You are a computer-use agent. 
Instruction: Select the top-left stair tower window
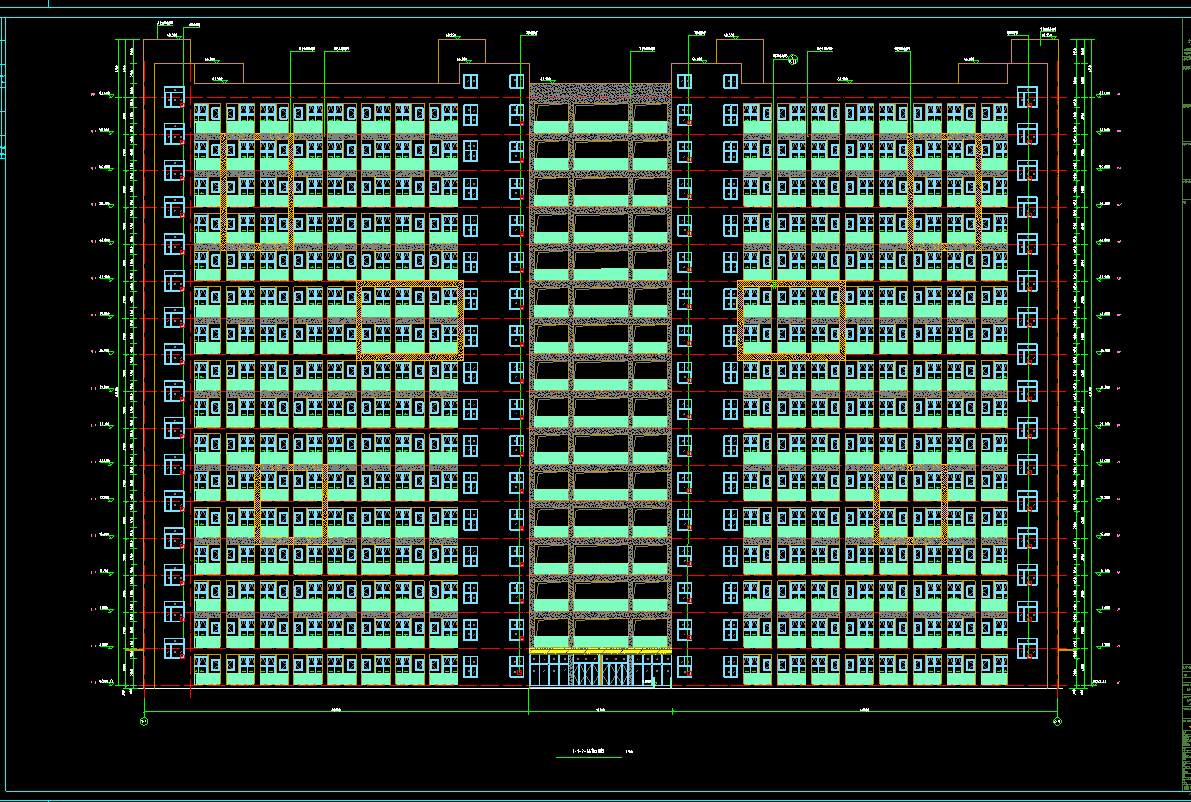click(174, 97)
